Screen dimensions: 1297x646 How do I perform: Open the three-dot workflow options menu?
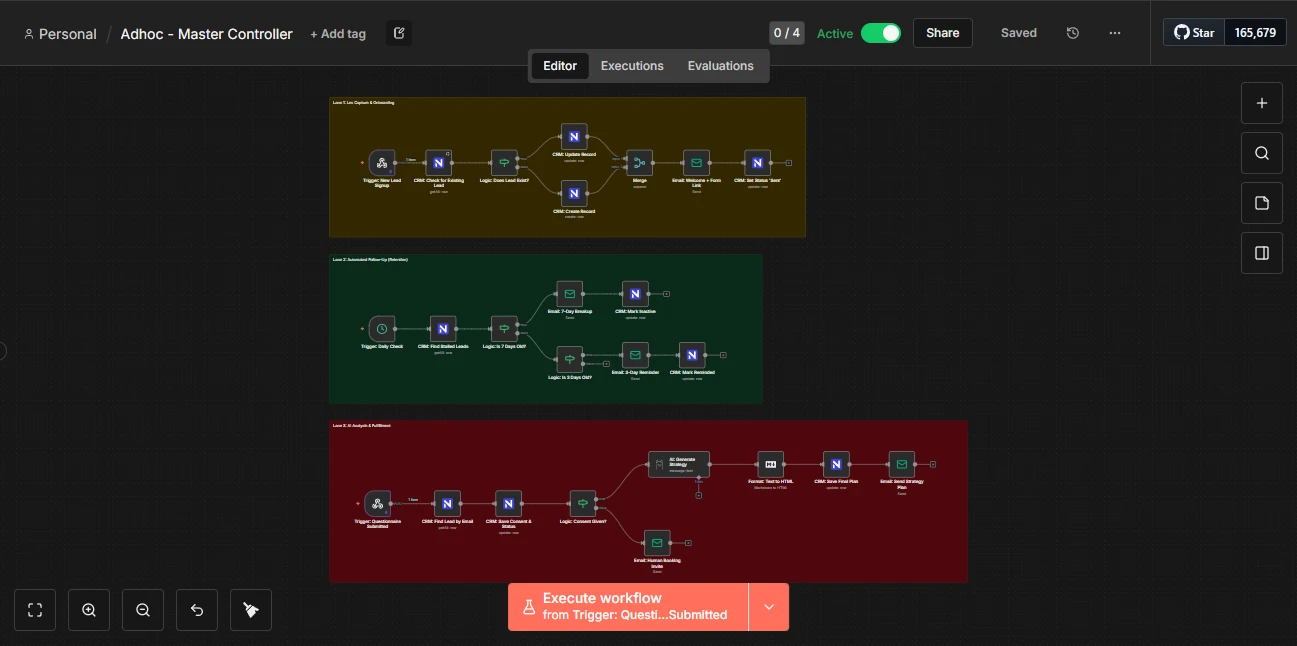pos(1114,32)
